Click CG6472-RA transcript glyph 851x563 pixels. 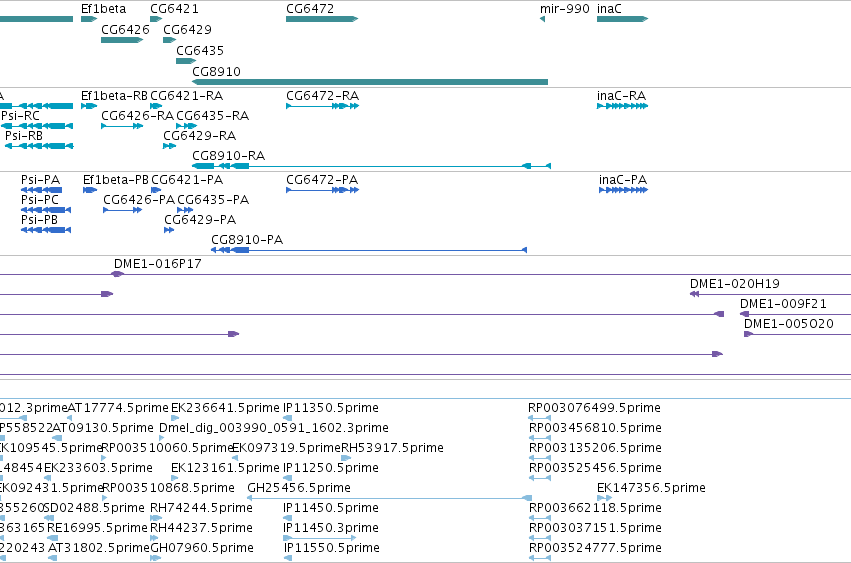click(x=322, y=106)
